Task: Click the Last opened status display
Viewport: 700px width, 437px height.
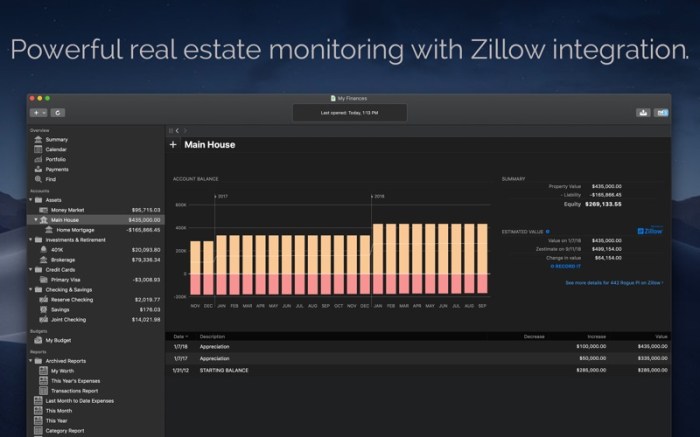Action: 350,113
